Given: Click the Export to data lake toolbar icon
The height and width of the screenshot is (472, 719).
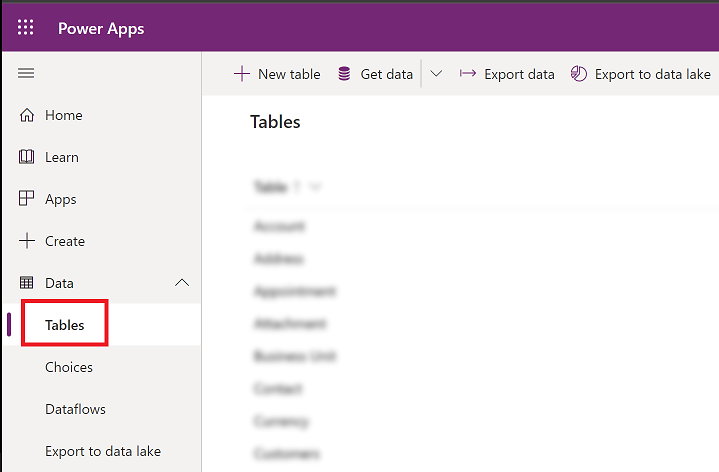Looking at the screenshot, I should (x=579, y=73).
